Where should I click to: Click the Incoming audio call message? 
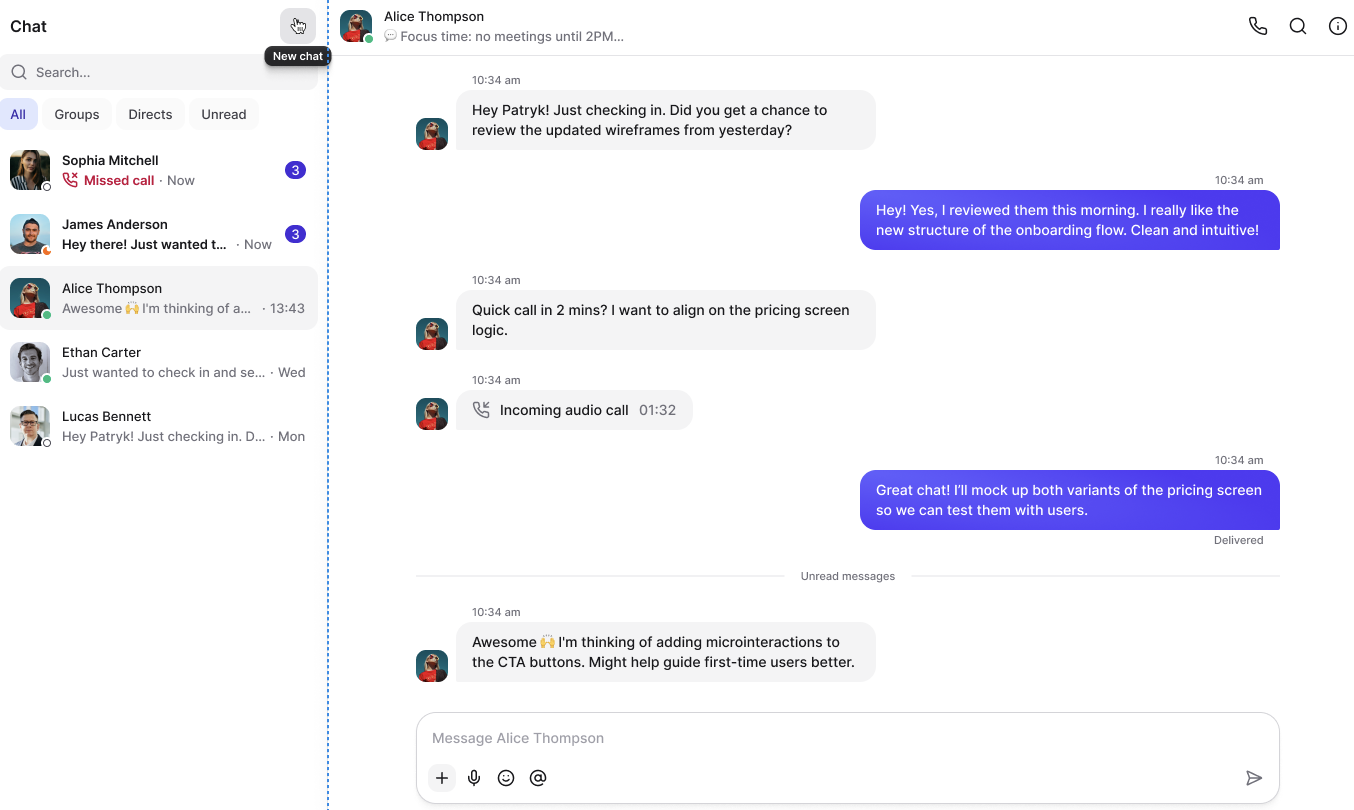click(x=574, y=410)
